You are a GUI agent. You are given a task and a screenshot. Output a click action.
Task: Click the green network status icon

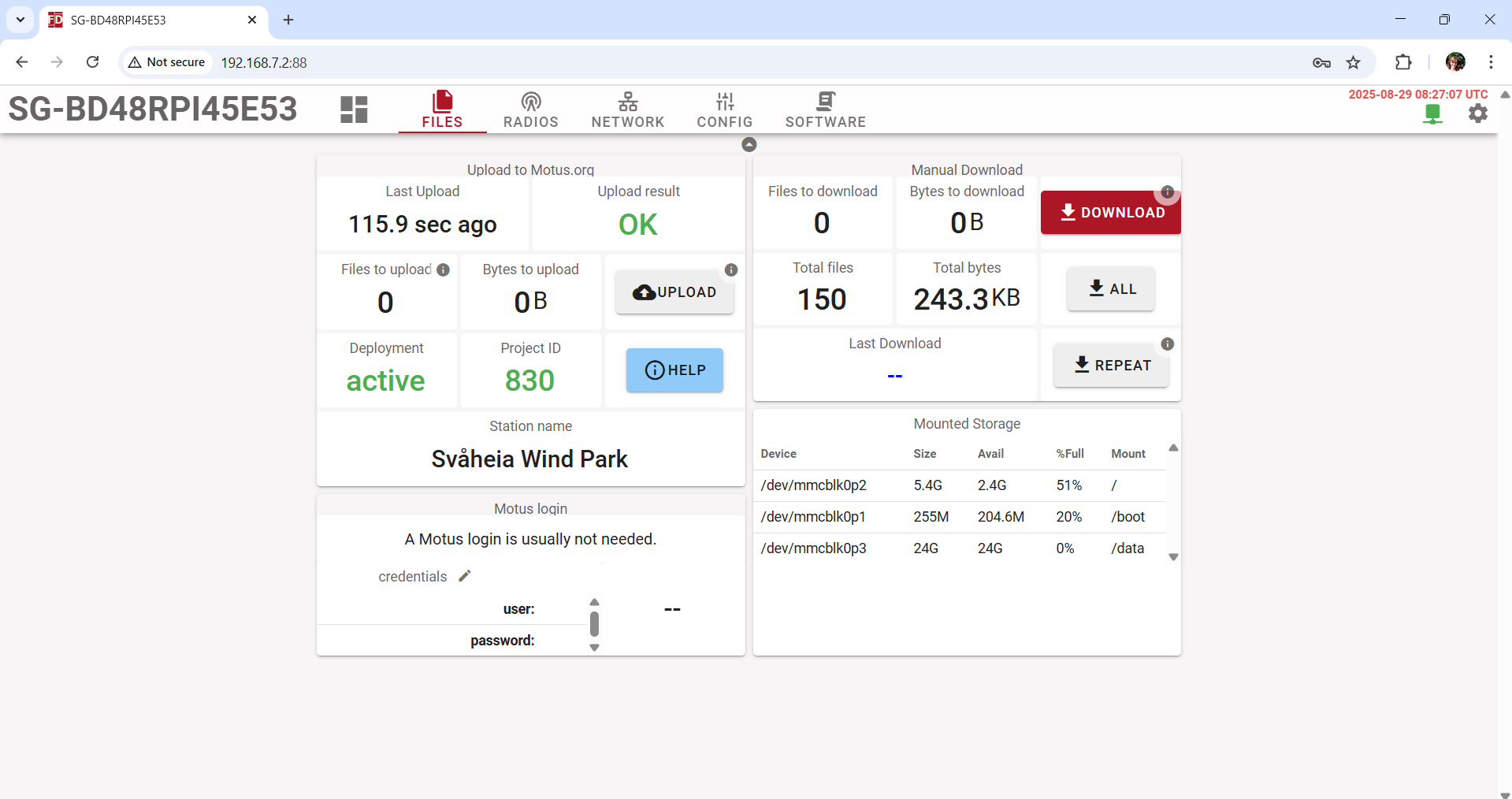coord(1432,114)
